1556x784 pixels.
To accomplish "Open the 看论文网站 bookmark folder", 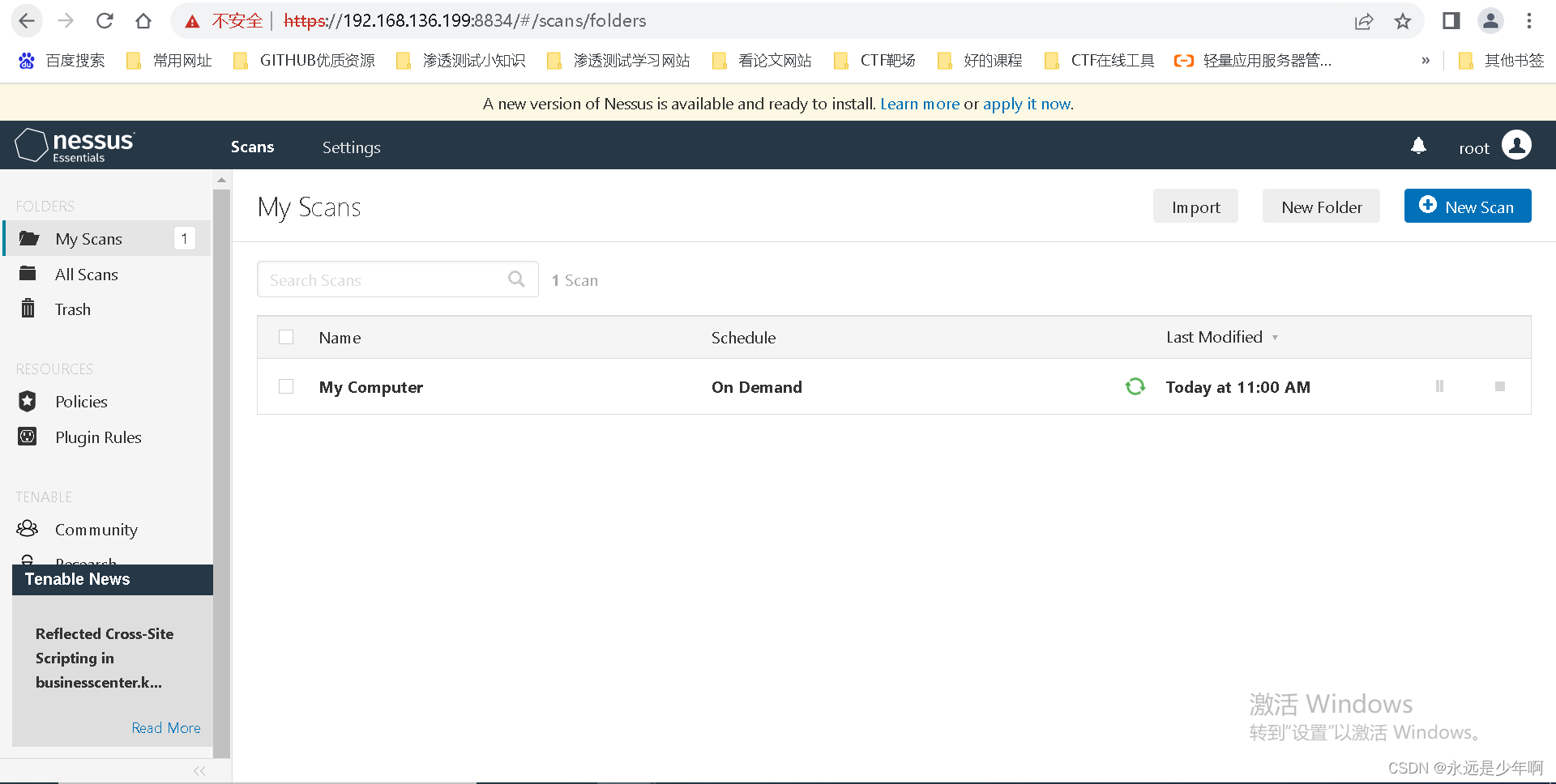I will (762, 61).
